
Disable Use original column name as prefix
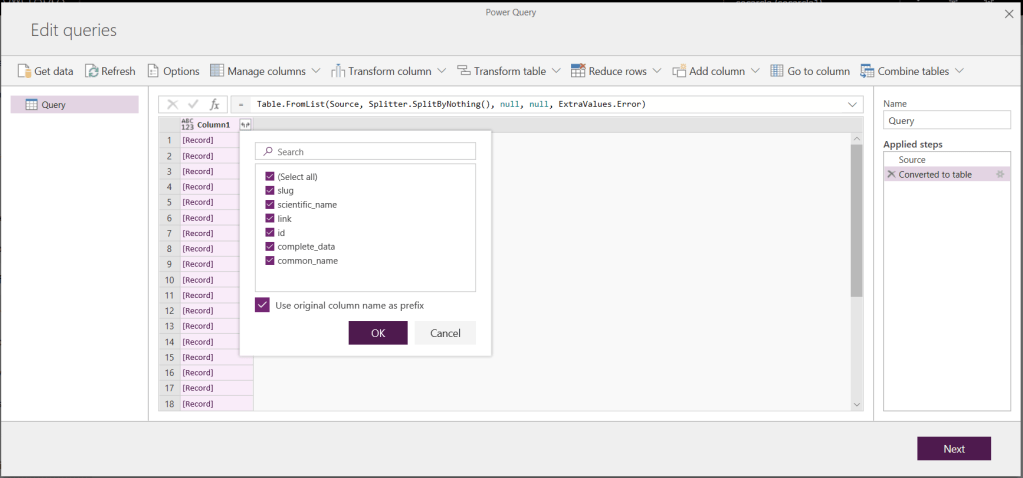(x=262, y=305)
